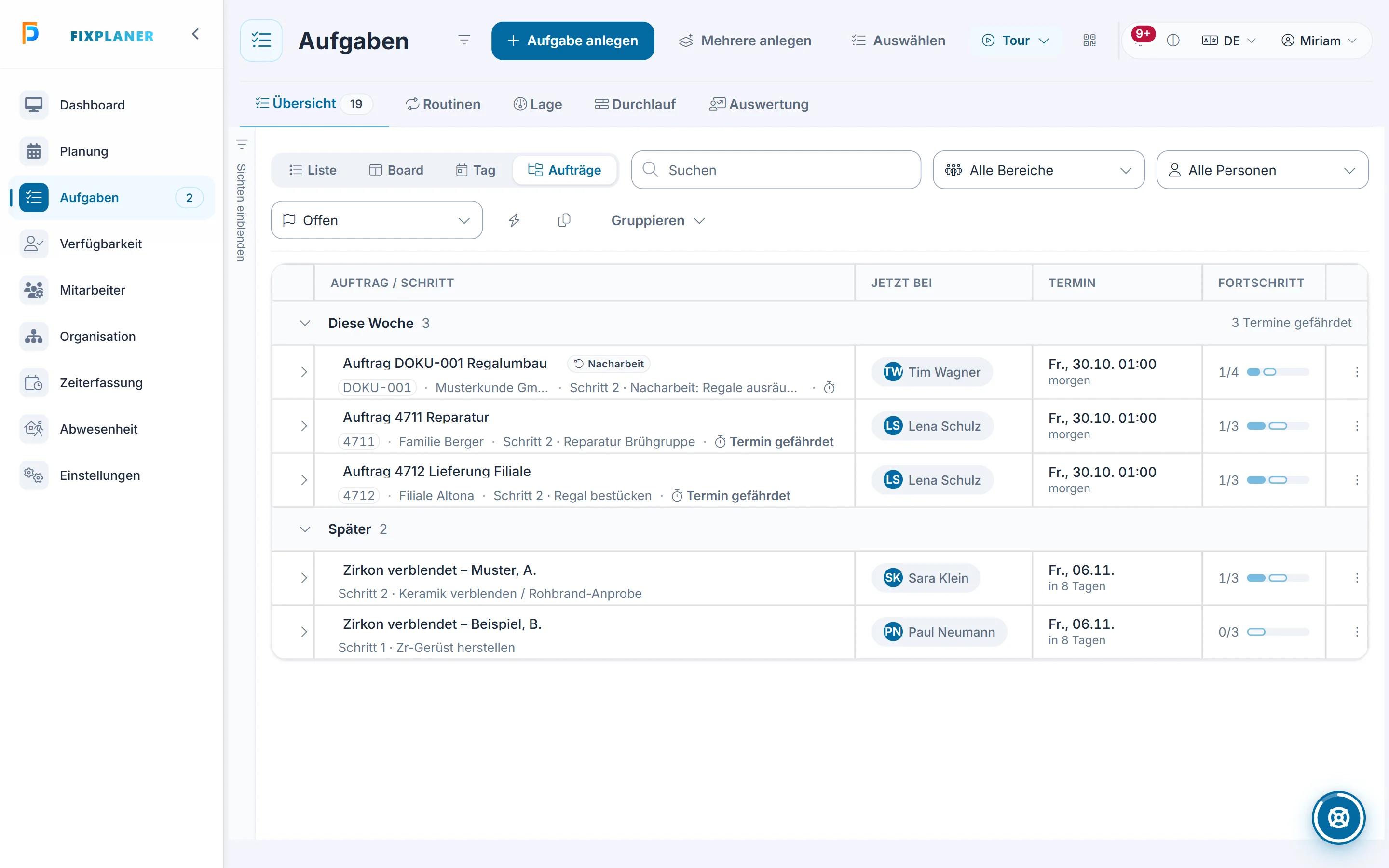Click the Aufgabe anlegen button
Image resolution: width=1389 pixels, height=868 pixels.
(x=572, y=41)
